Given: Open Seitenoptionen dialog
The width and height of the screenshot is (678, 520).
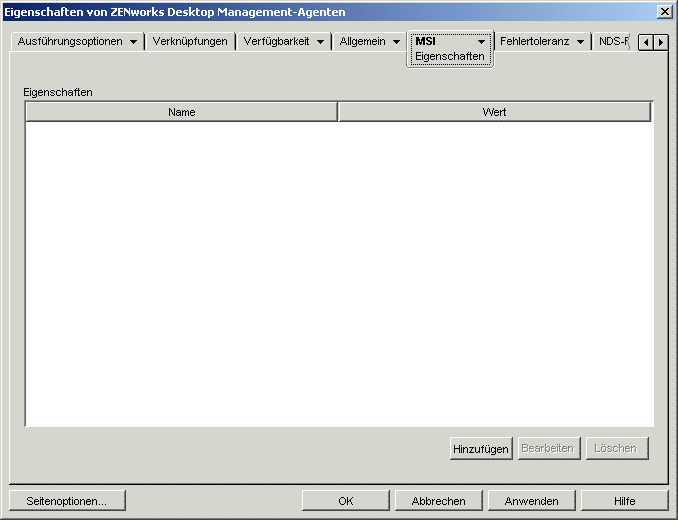Looking at the screenshot, I should coord(67,501).
